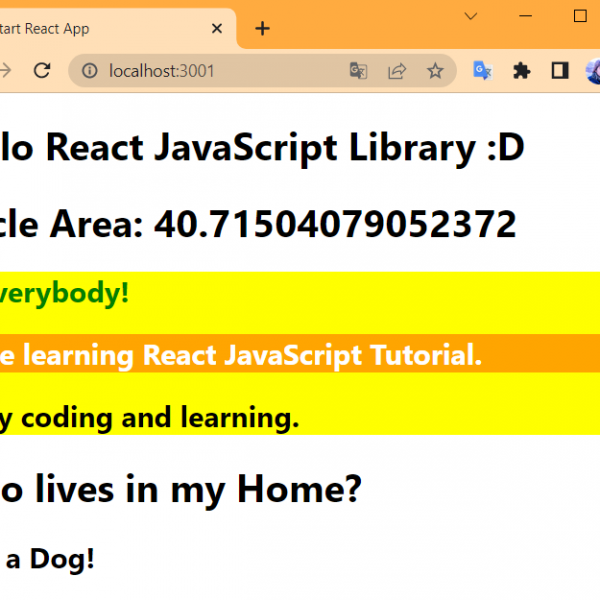Click the Circle Area value heading
The image size is (600, 600).
tap(260, 225)
